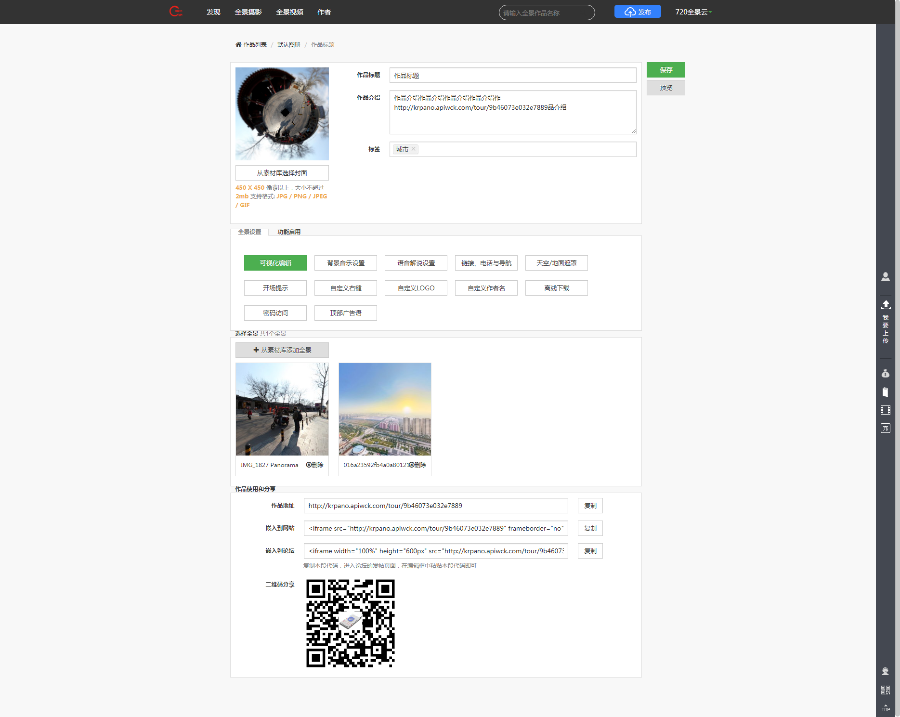Viewport: 900px width, 717px height.
Task: Delete the IMG Panorama scene
Action: click(x=314, y=465)
